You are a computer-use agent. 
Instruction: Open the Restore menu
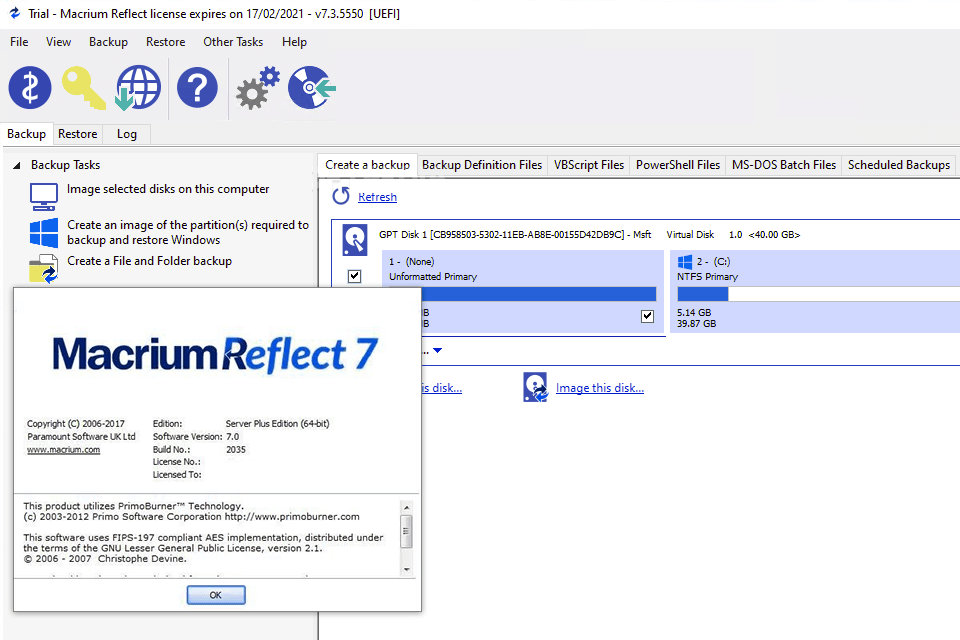(x=165, y=42)
